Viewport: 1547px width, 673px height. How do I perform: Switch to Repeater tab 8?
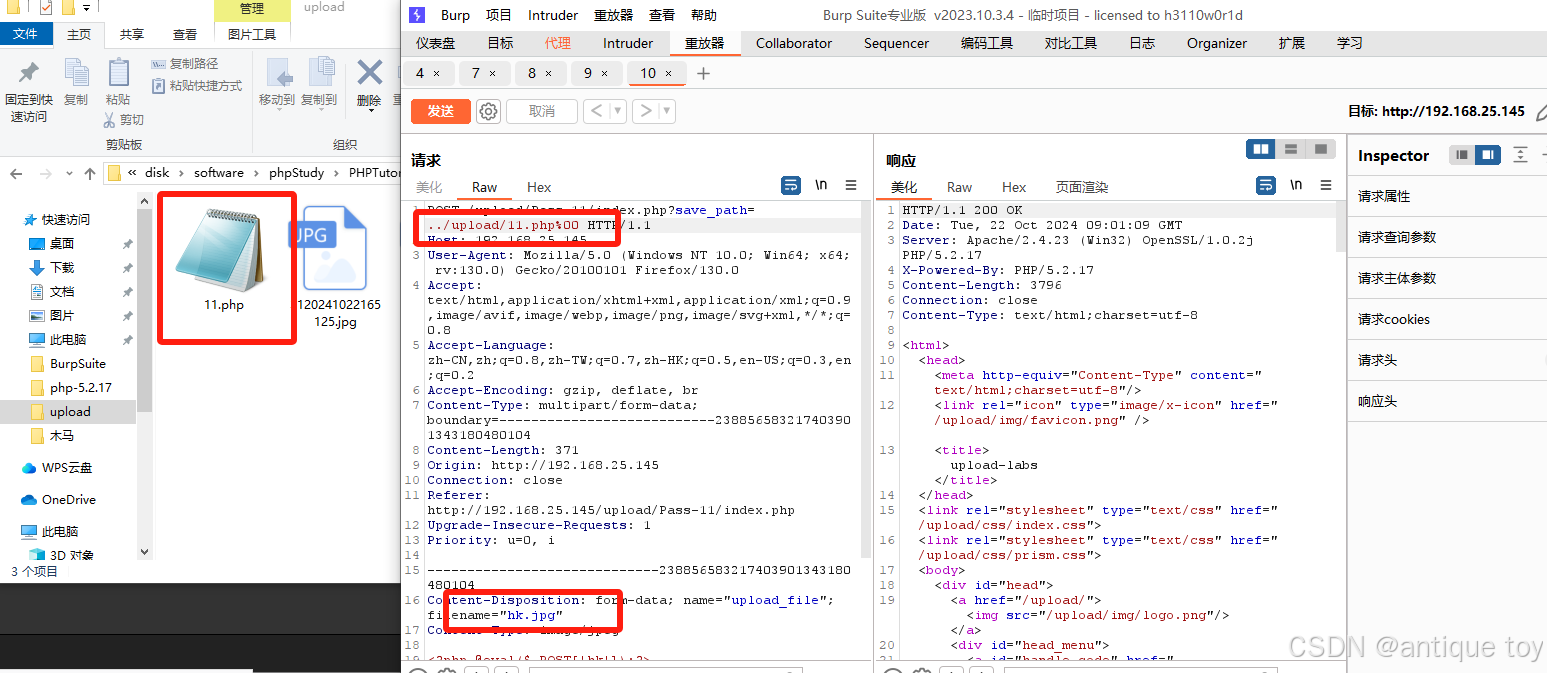(x=532, y=73)
